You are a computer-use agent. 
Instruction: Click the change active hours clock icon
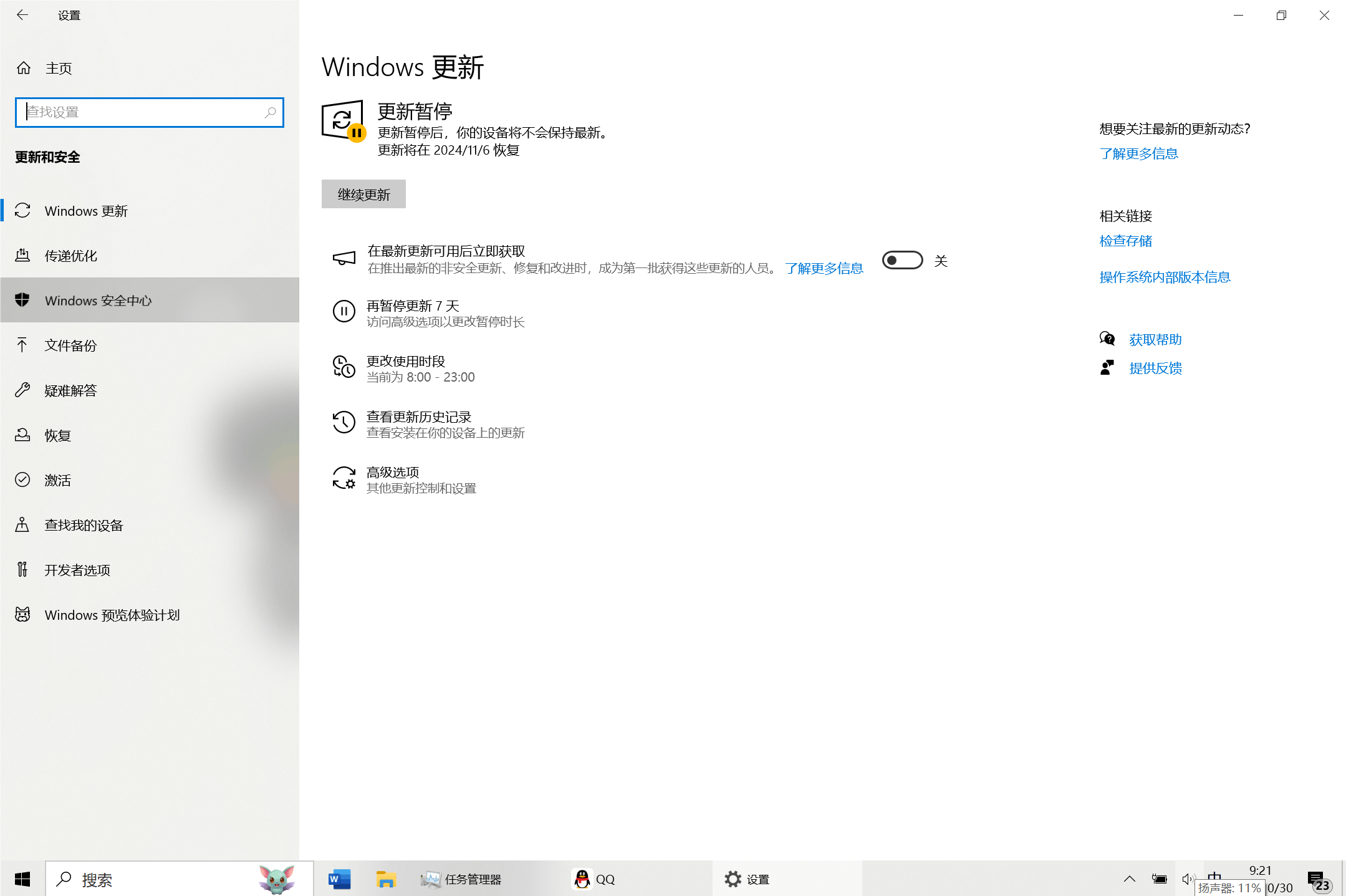pyautogui.click(x=344, y=367)
